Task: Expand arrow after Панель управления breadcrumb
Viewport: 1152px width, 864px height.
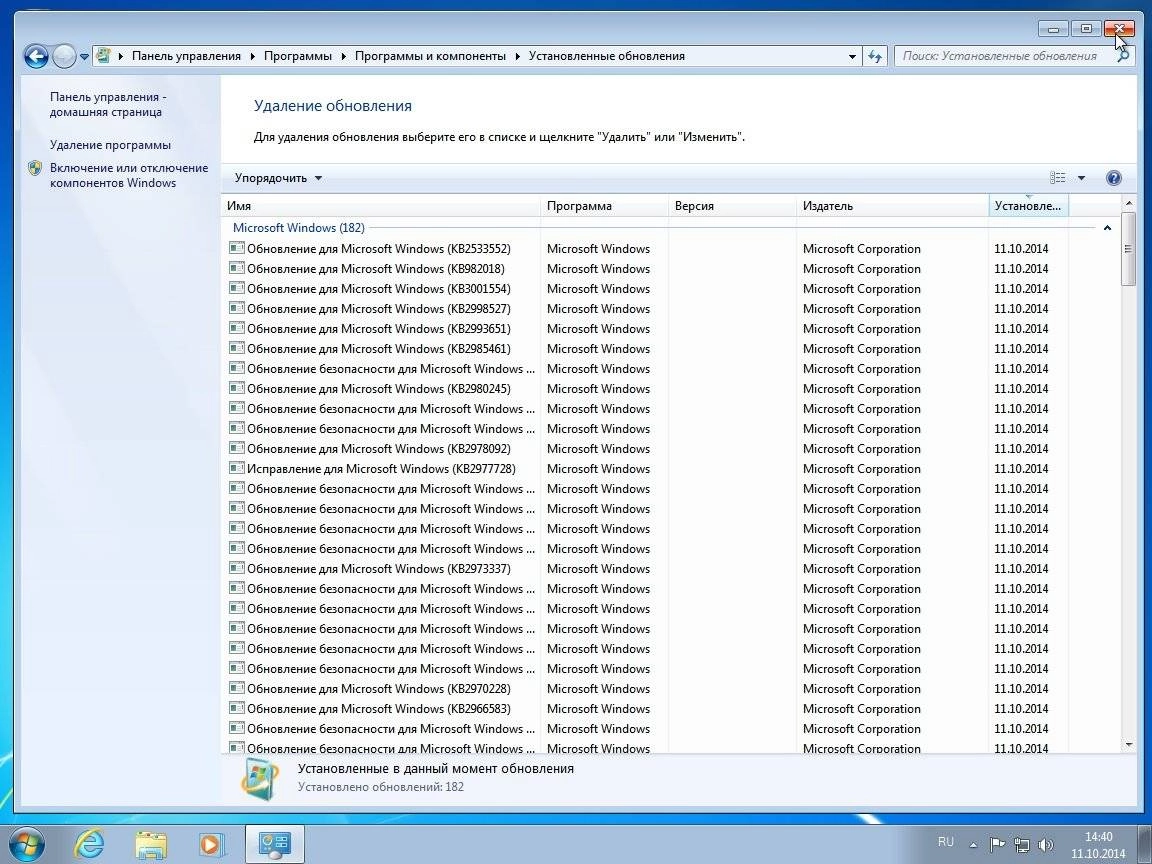Action: point(252,56)
